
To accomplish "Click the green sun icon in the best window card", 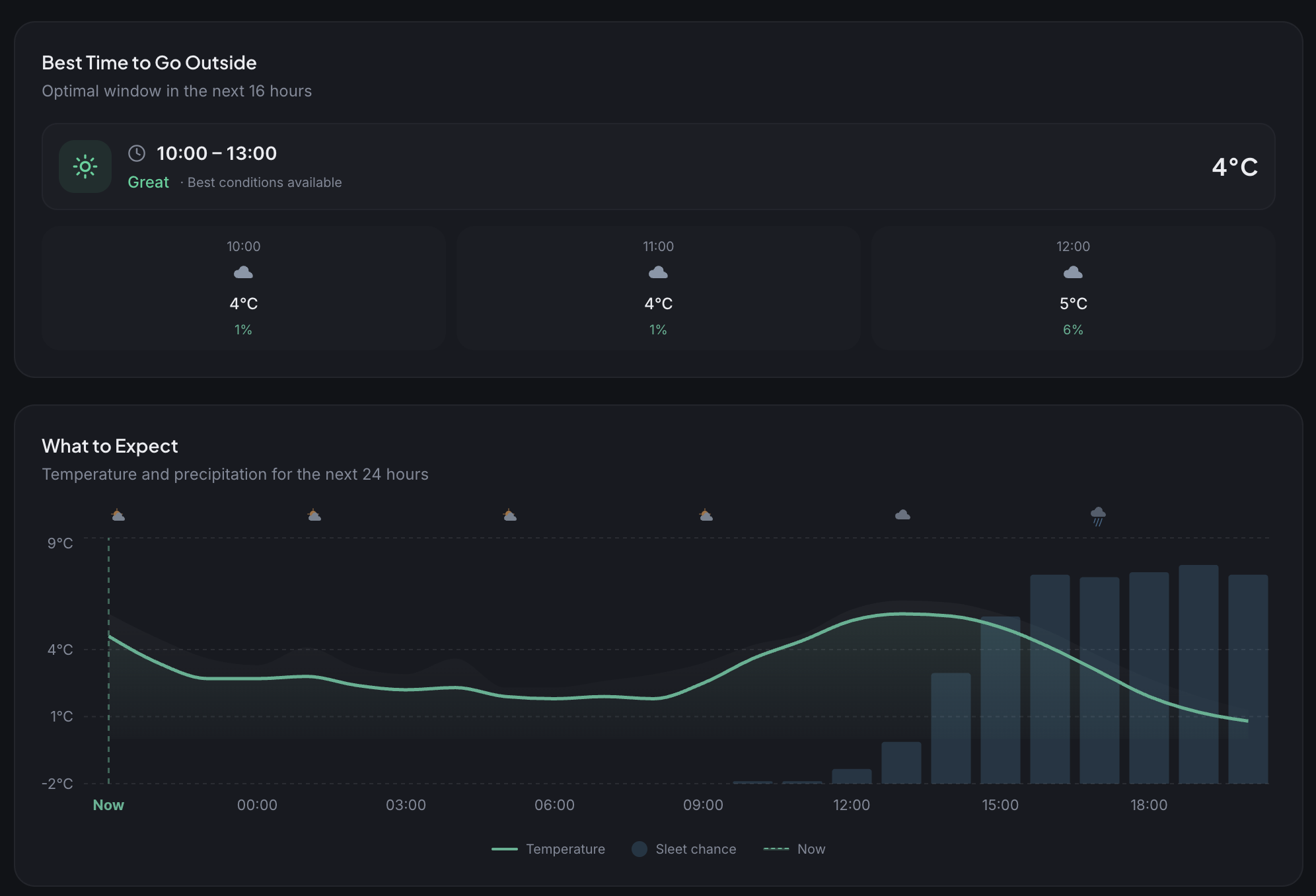I will pyautogui.click(x=85, y=167).
